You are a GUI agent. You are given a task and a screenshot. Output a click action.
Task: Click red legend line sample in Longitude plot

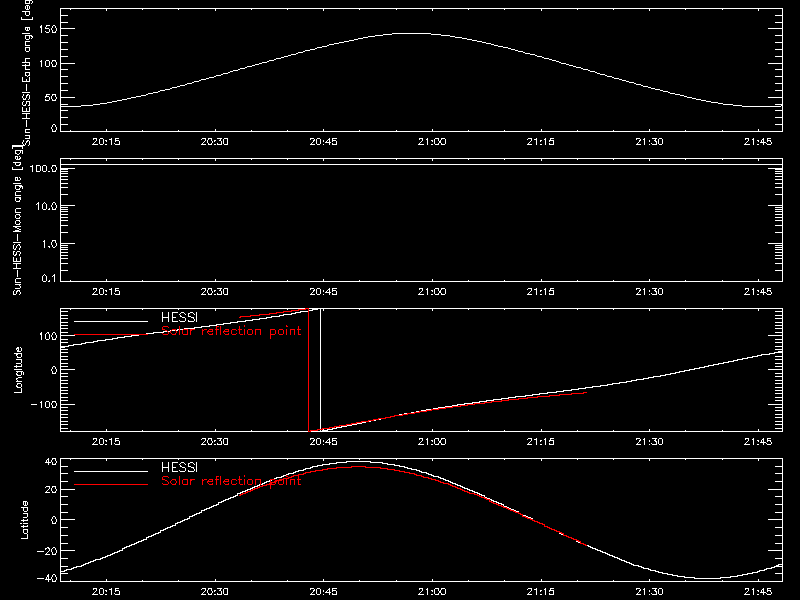(x=111, y=335)
